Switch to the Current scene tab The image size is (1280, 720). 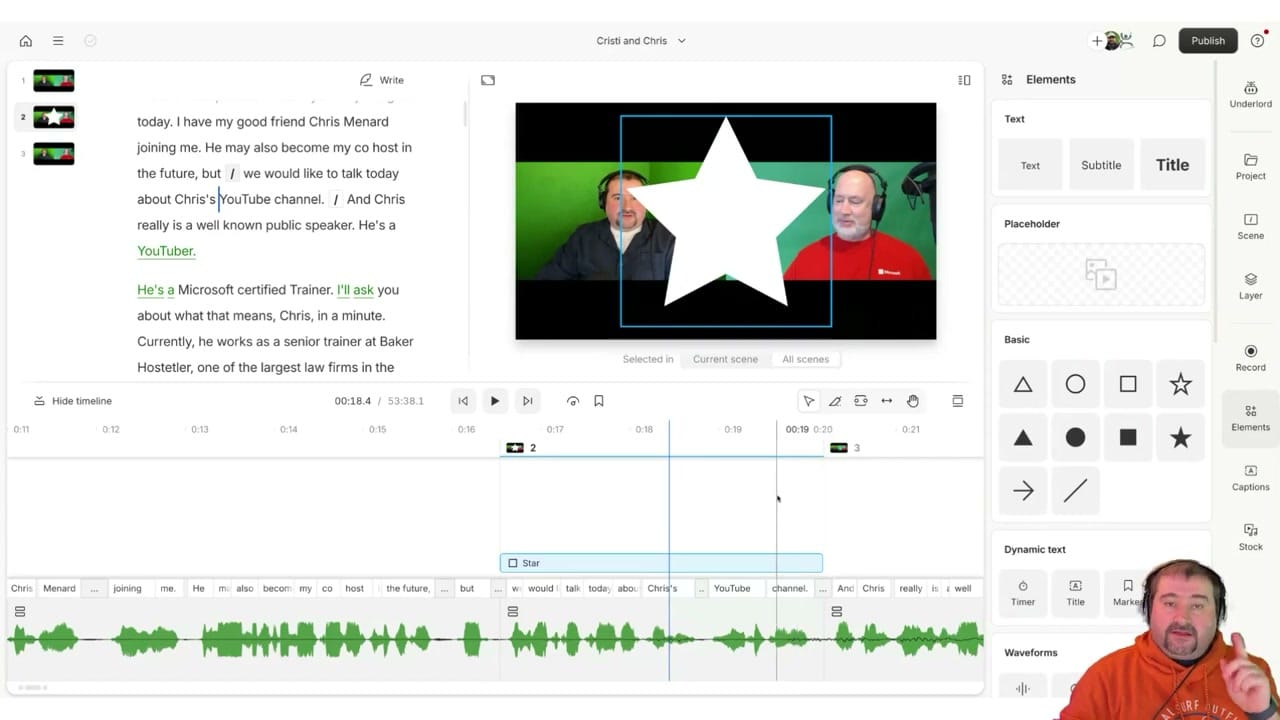point(724,359)
